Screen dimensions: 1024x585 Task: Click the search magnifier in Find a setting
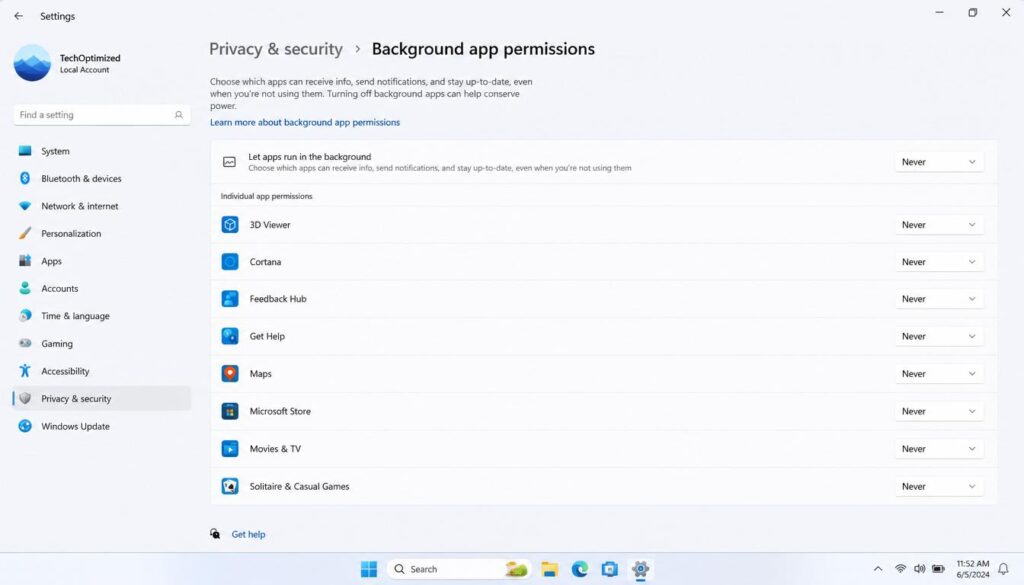(x=178, y=115)
